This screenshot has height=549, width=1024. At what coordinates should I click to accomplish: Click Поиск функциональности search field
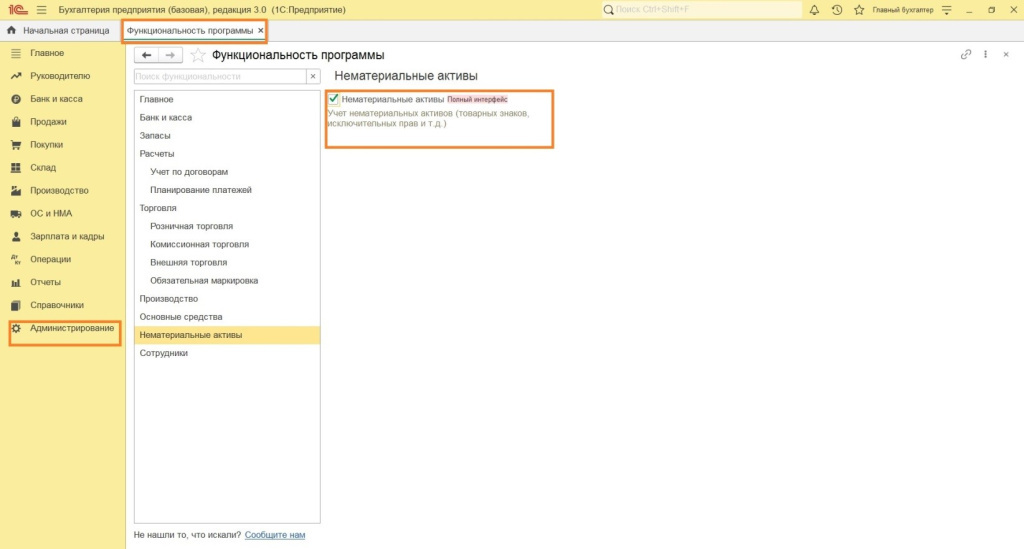point(220,76)
